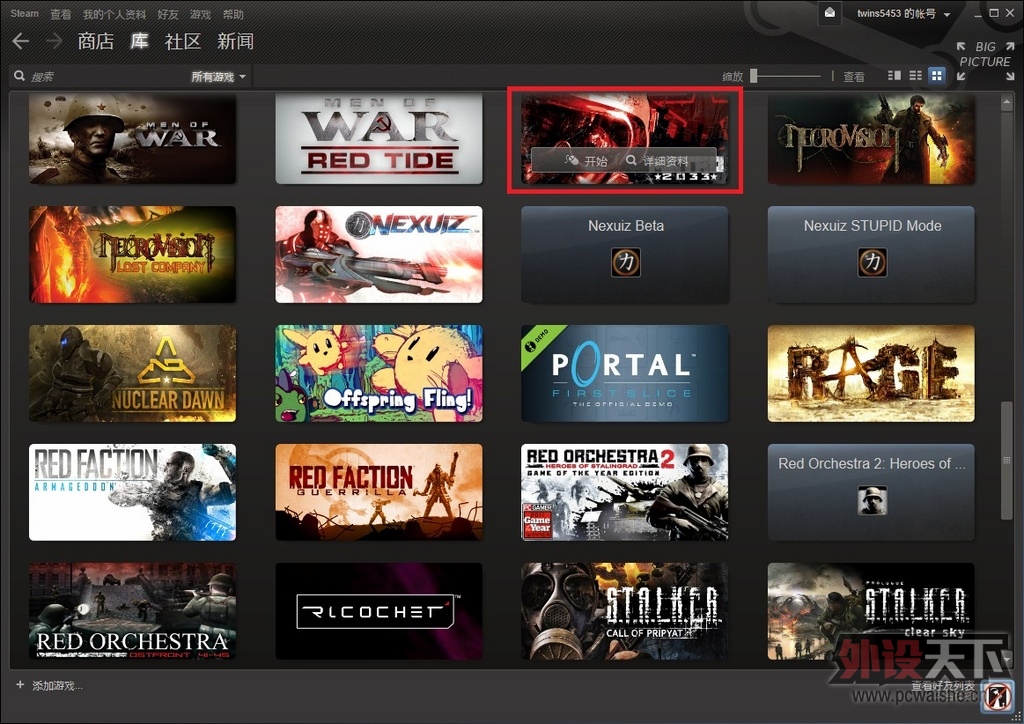
Task: Click the Nexuiz STUPID Mode icon
Action: coord(872,262)
